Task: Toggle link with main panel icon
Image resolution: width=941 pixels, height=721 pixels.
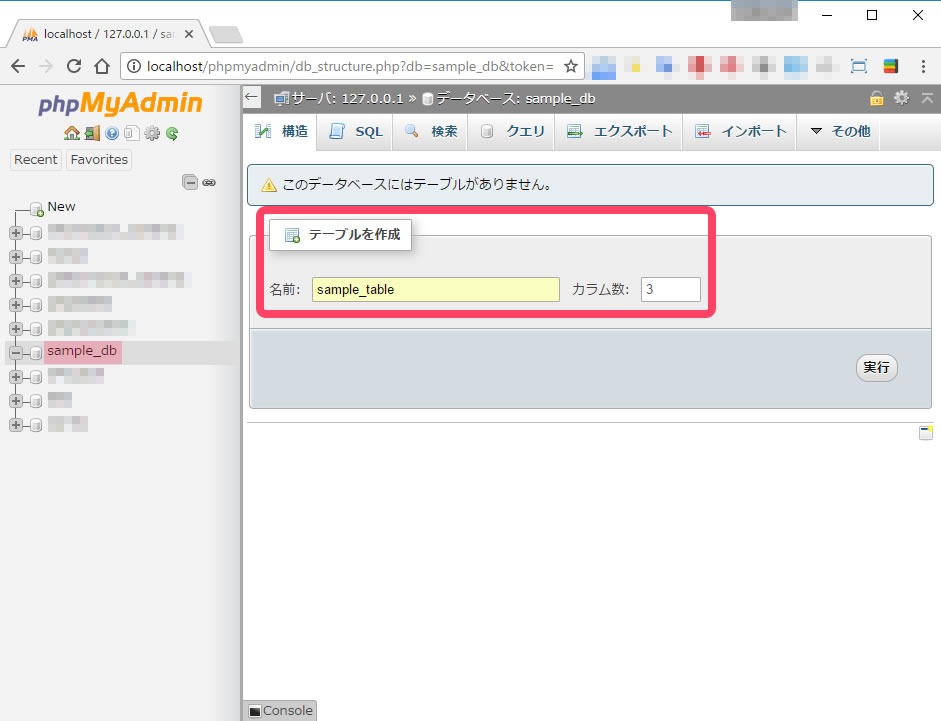Action: (x=209, y=183)
